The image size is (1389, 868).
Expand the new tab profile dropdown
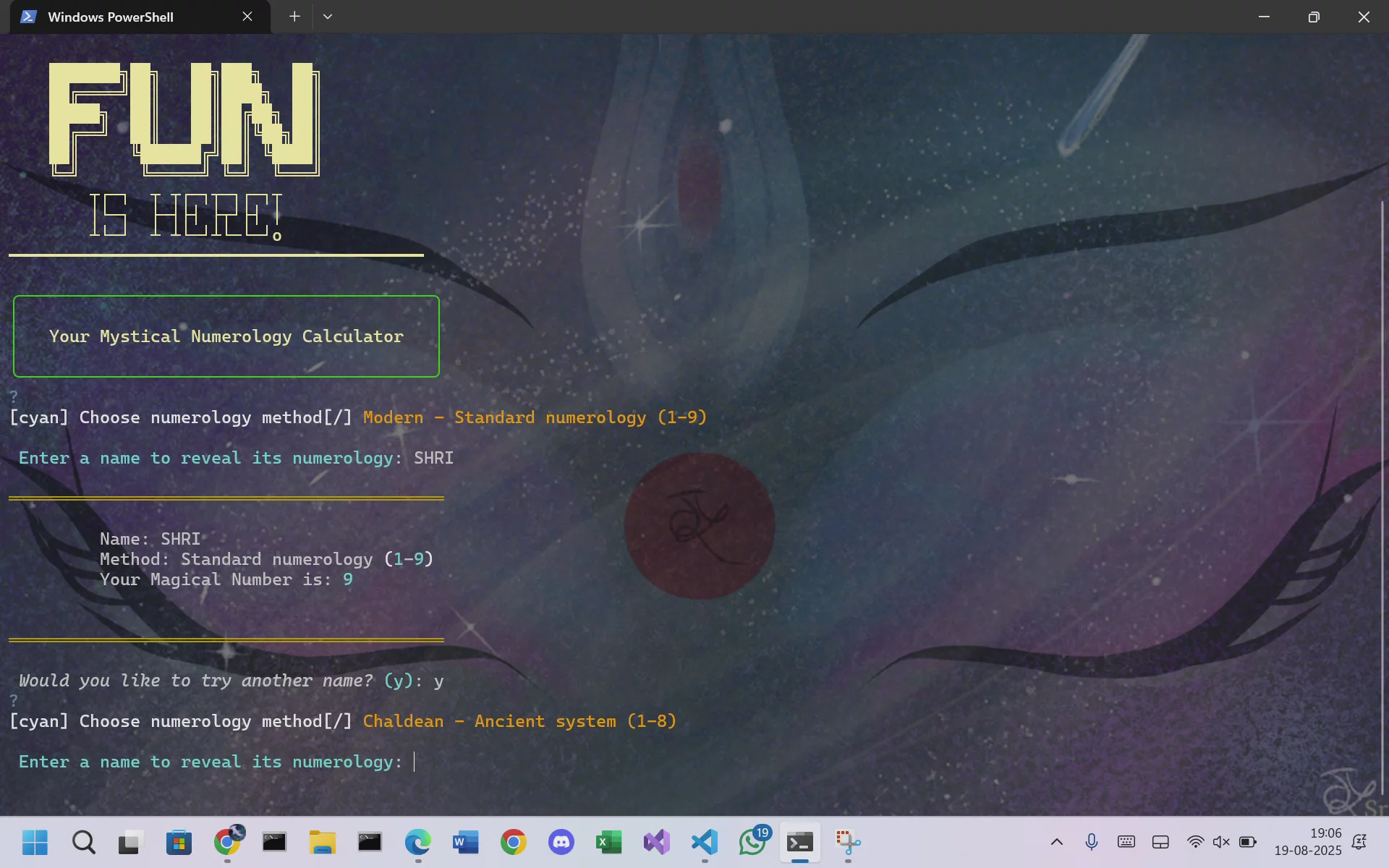(x=328, y=16)
